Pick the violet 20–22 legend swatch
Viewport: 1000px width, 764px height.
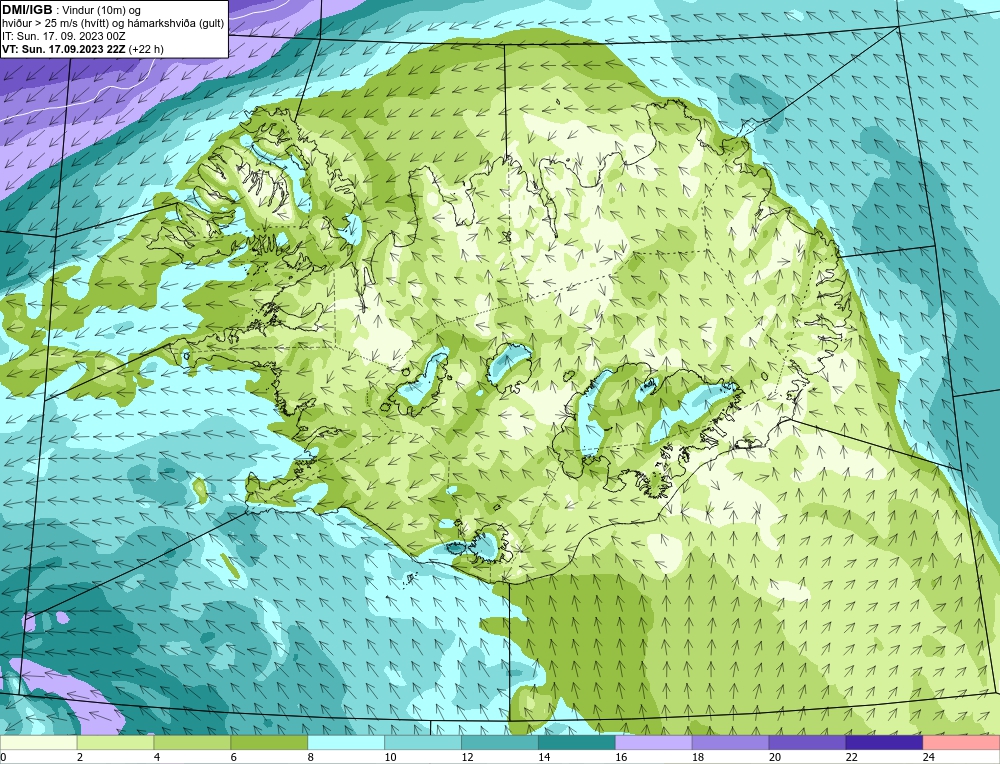(x=807, y=743)
